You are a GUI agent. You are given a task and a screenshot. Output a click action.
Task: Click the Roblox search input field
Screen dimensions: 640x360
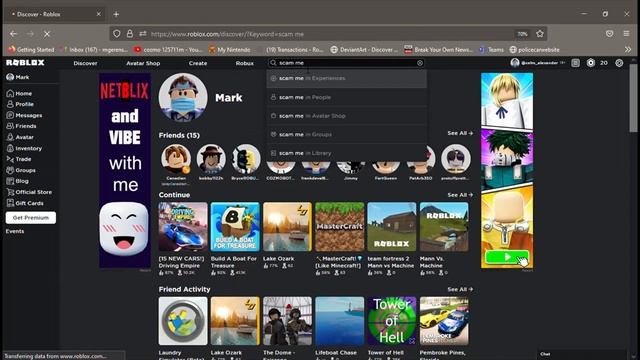[346, 63]
